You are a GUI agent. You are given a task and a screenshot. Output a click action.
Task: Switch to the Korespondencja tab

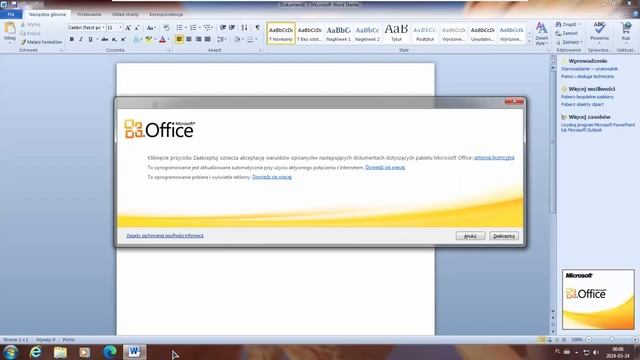pyautogui.click(x=166, y=14)
